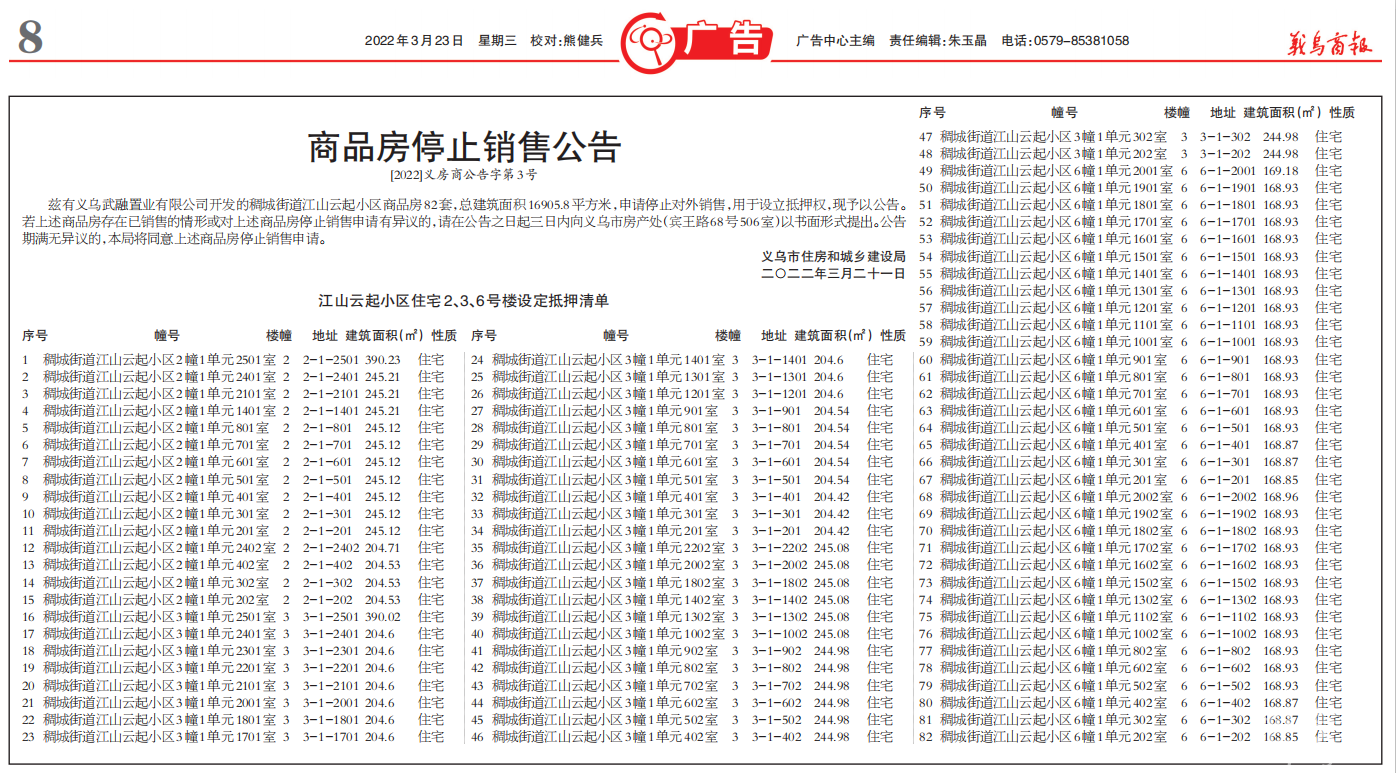1396x773 pixels.
Task: Click the signing date 二〇二二年三月二十一日
Action: pyautogui.click(x=833, y=273)
